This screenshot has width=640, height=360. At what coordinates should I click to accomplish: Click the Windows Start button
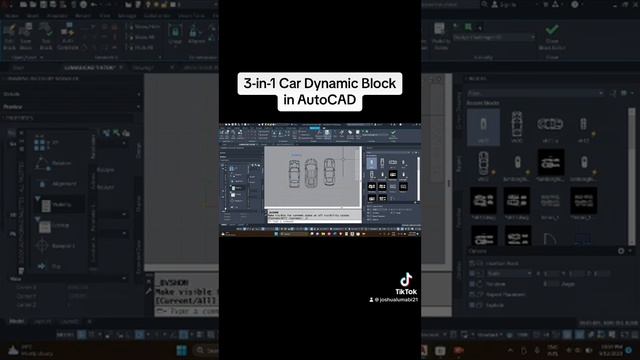182,350
